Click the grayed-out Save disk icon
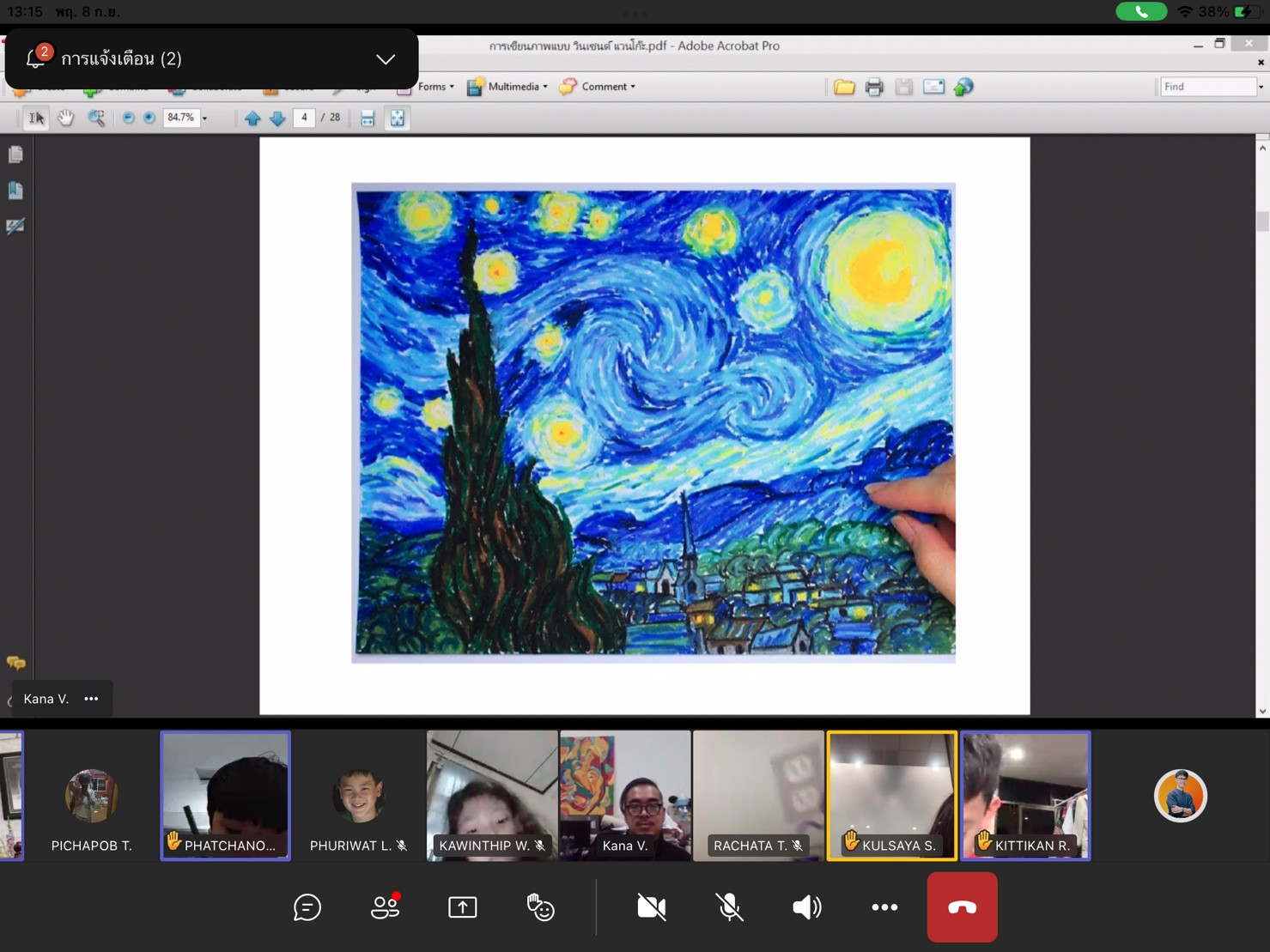This screenshot has width=1270, height=952. 903,87
